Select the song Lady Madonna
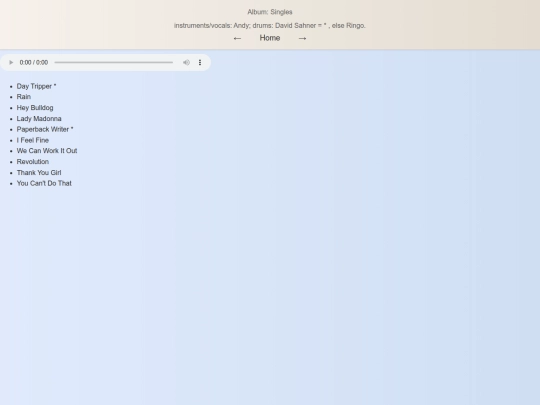The height and width of the screenshot is (405, 540). tap(39, 118)
